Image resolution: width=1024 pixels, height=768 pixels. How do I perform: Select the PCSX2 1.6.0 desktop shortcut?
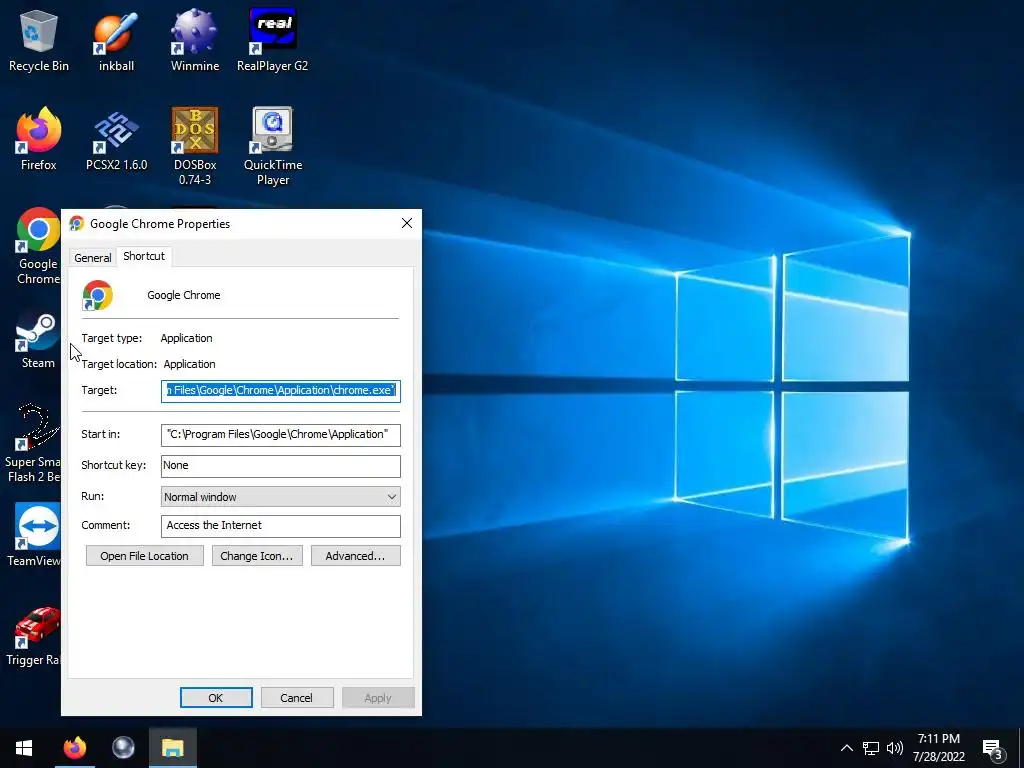tap(116, 139)
